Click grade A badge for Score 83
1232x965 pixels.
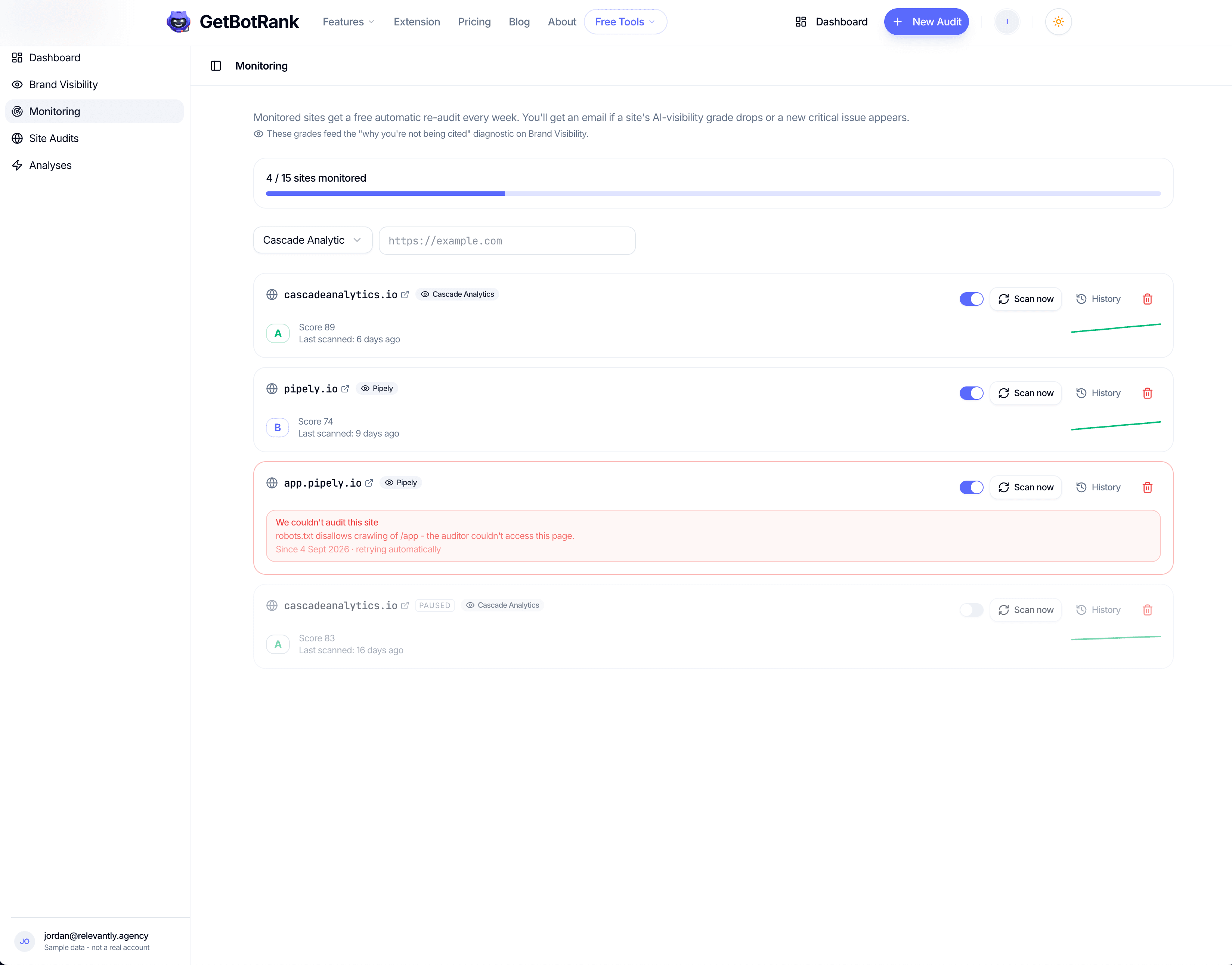click(278, 644)
